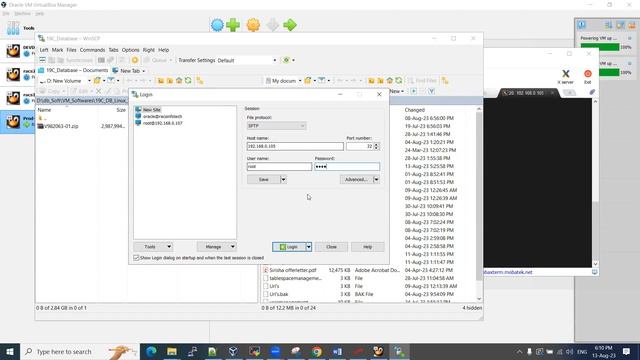Open WinSCP Commands menu

tap(92, 50)
